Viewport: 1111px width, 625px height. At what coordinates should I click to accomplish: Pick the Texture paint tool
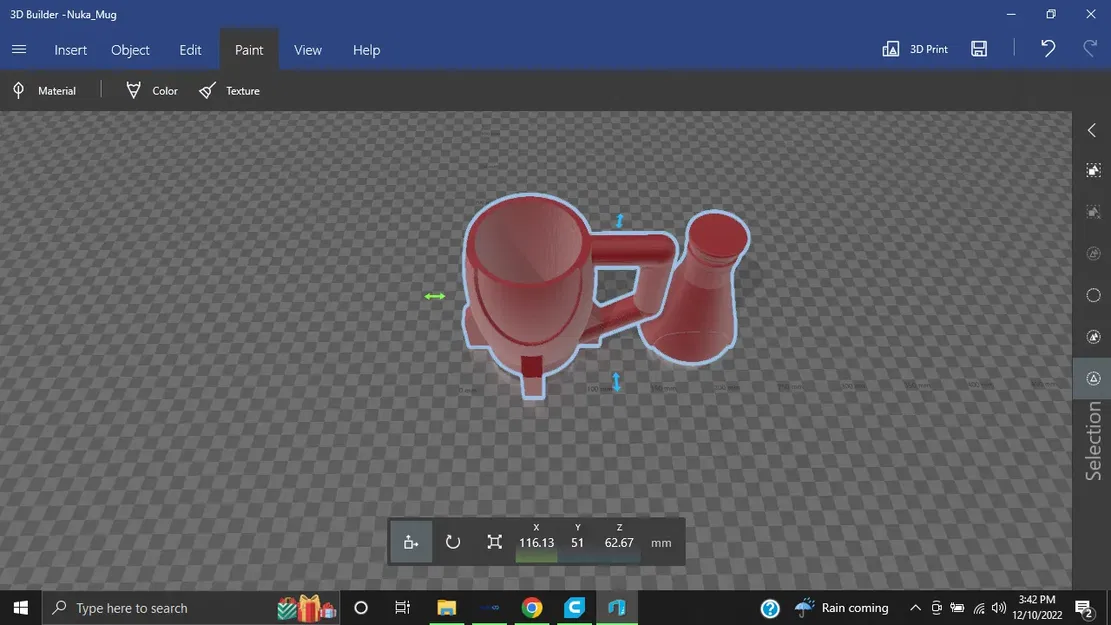tap(229, 91)
